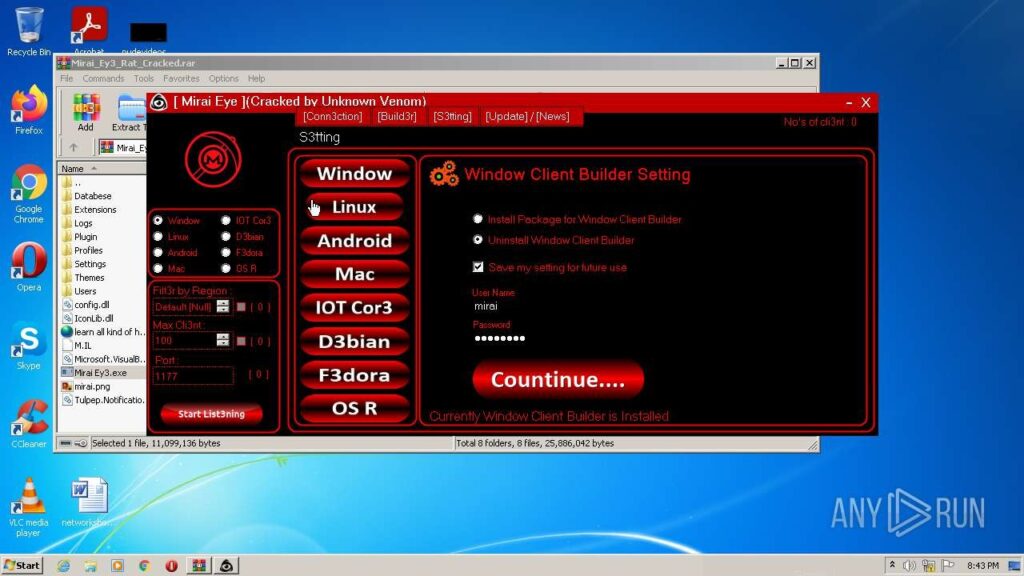Click Mirai Eye title bar eye icon
The height and width of the screenshot is (576, 1024).
pos(159,102)
